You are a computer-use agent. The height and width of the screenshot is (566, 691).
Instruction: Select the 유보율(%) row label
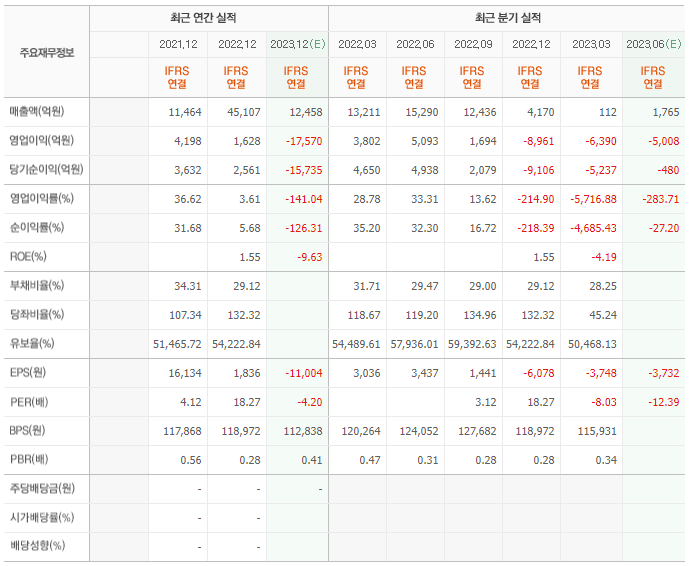tap(32, 344)
